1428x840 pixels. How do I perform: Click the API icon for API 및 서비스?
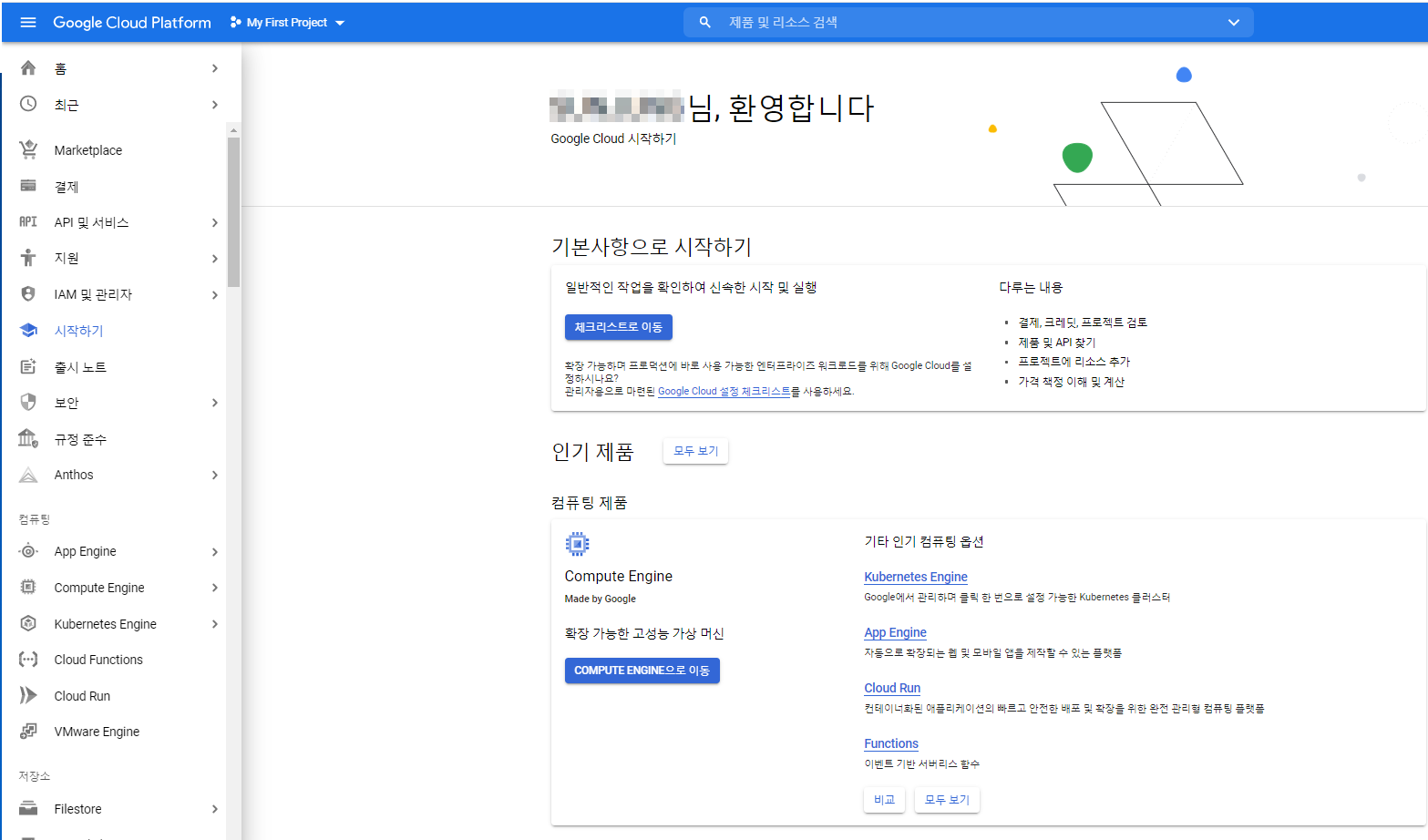pos(28,221)
